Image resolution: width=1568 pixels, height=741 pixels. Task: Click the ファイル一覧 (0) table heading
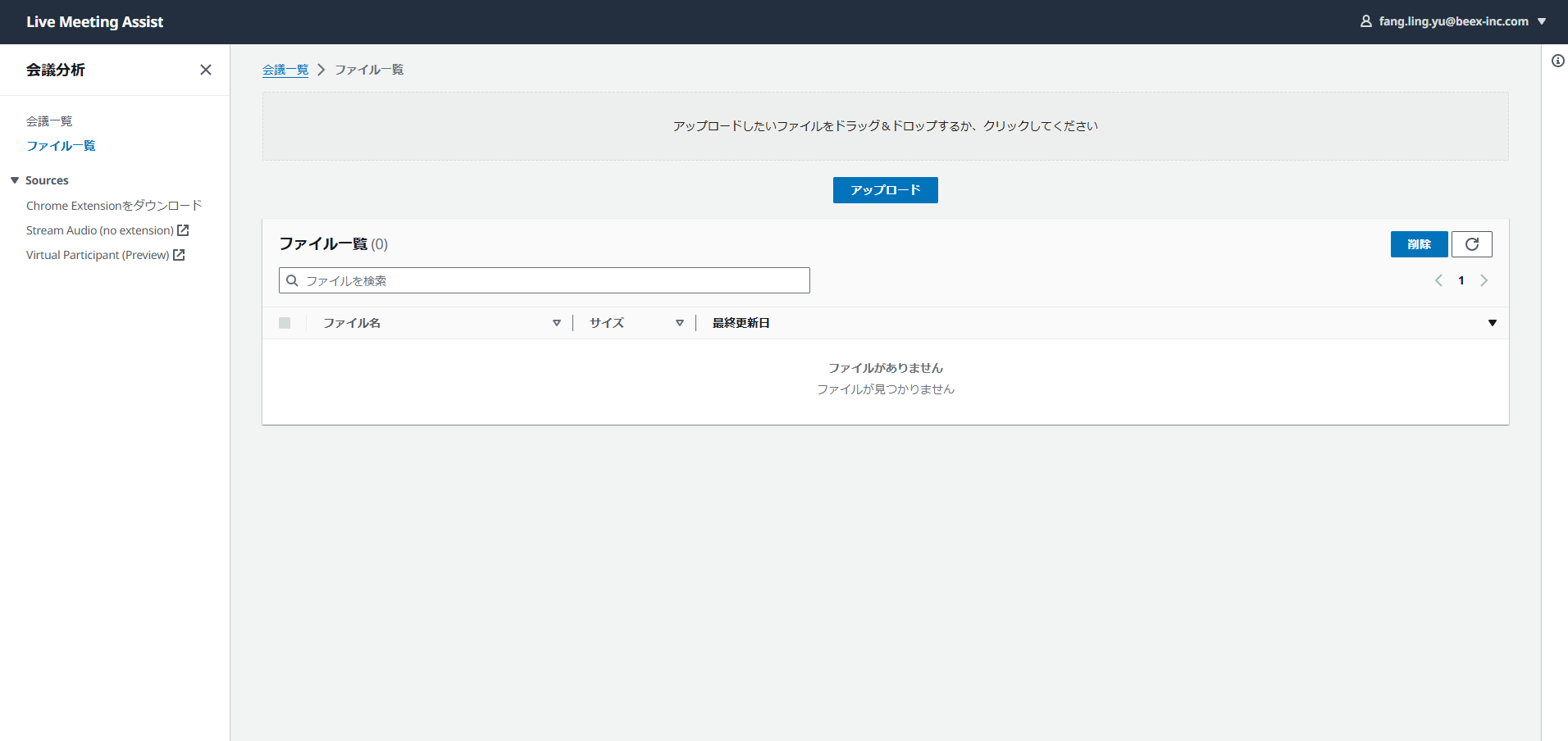[334, 244]
